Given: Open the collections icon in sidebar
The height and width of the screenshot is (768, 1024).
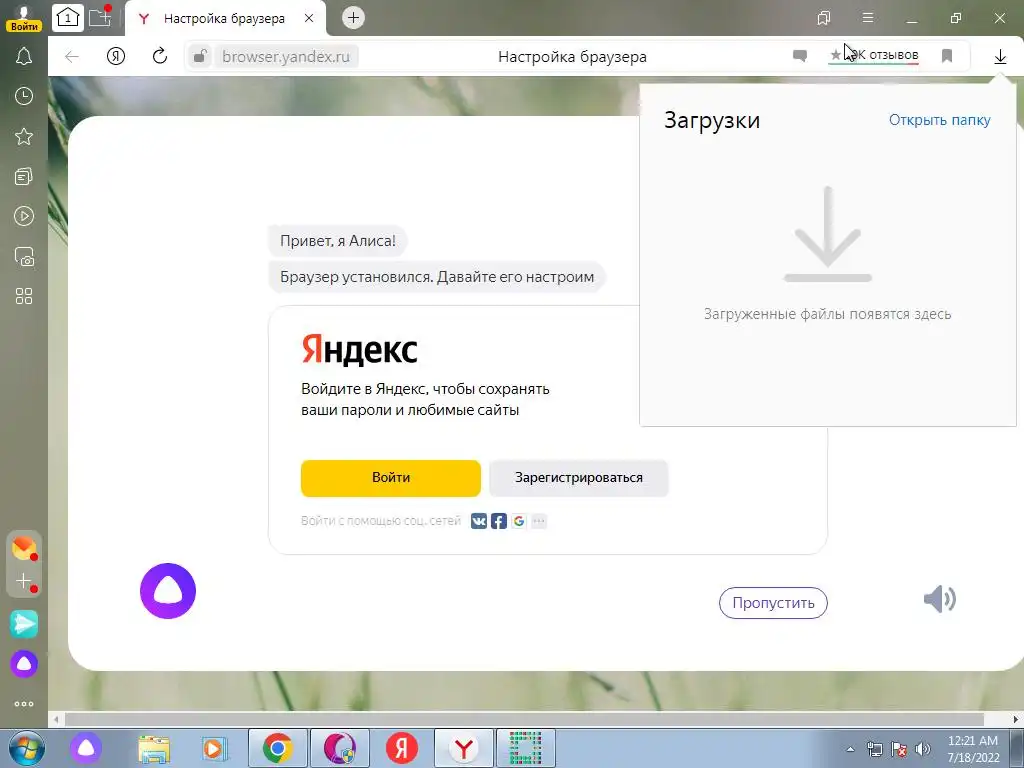Looking at the screenshot, I should [x=24, y=176].
